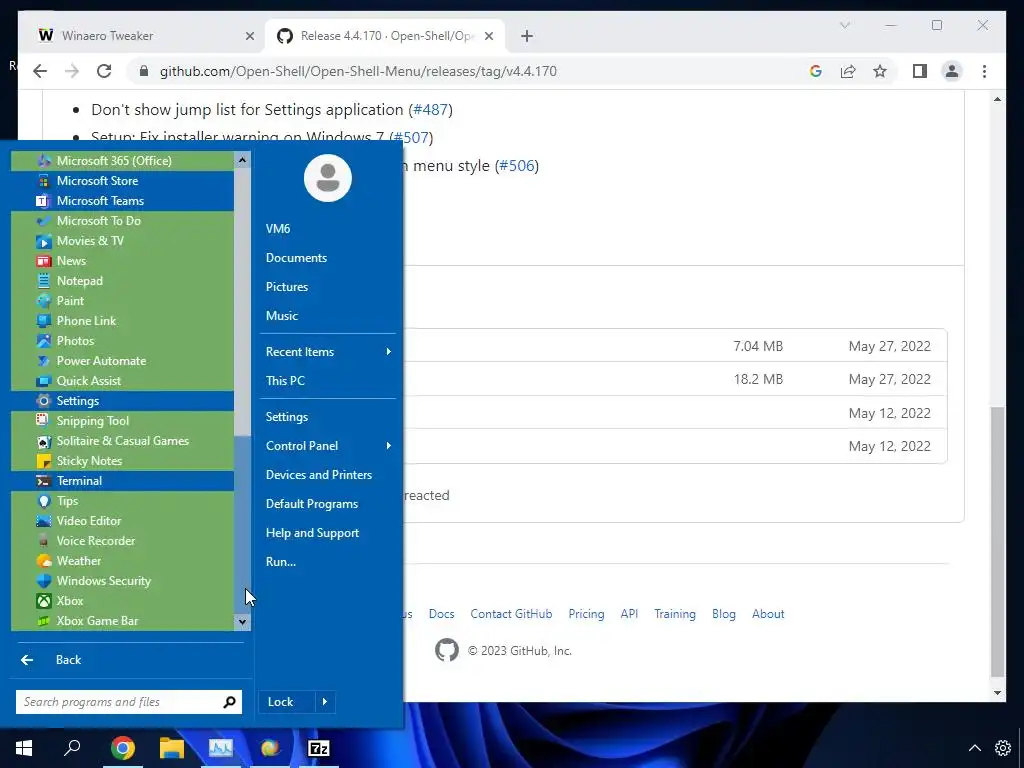The image size is (1024, 768).
Task: Open Paint app
Action: point(122,301)
